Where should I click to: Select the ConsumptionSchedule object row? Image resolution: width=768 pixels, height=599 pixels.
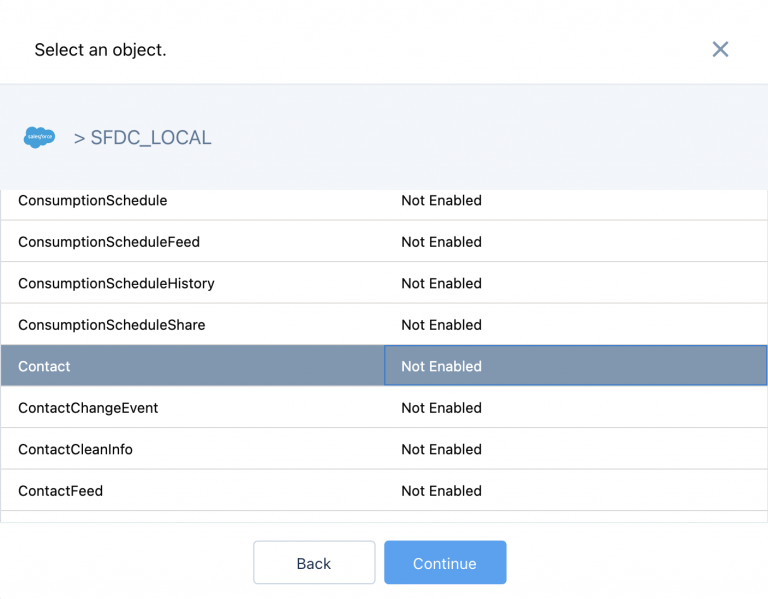(93, 201)
